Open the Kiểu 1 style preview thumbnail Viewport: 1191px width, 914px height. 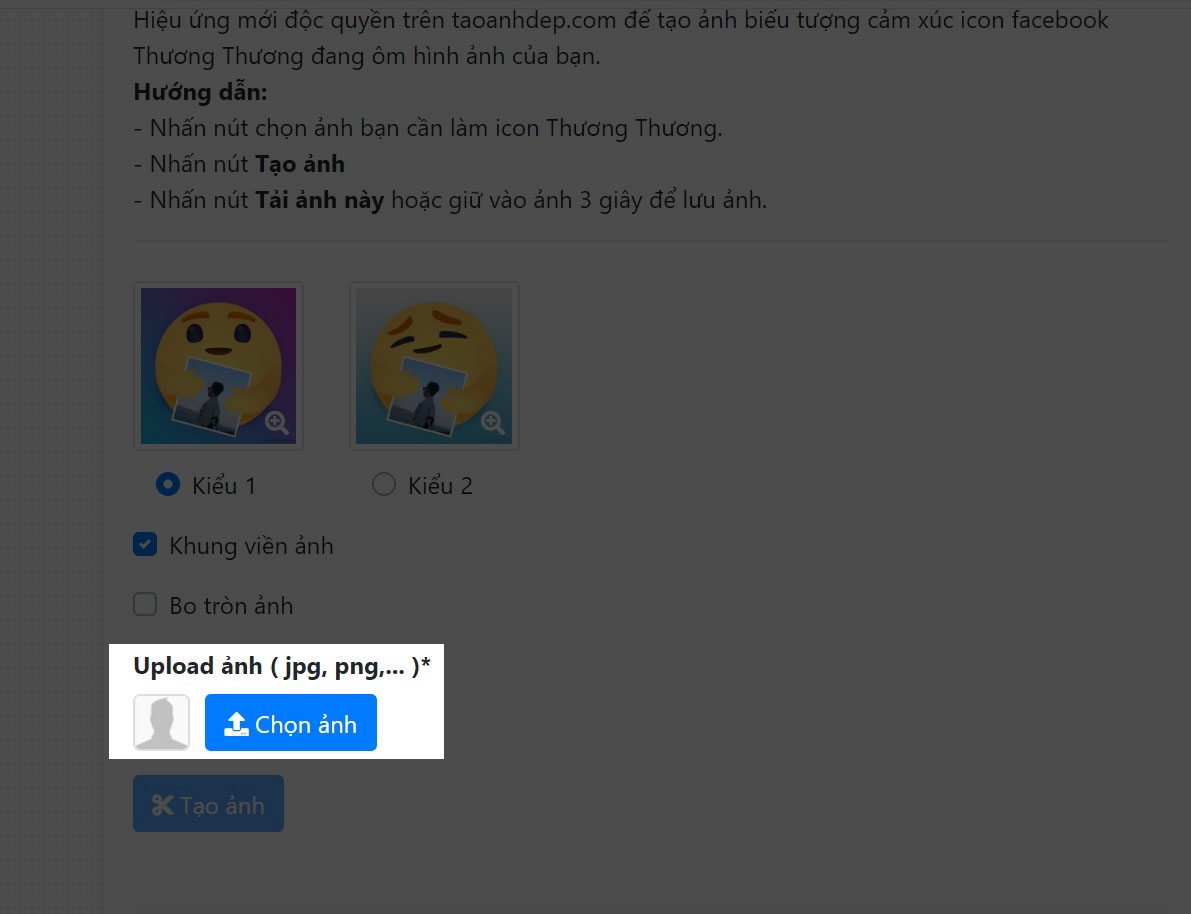219,365
